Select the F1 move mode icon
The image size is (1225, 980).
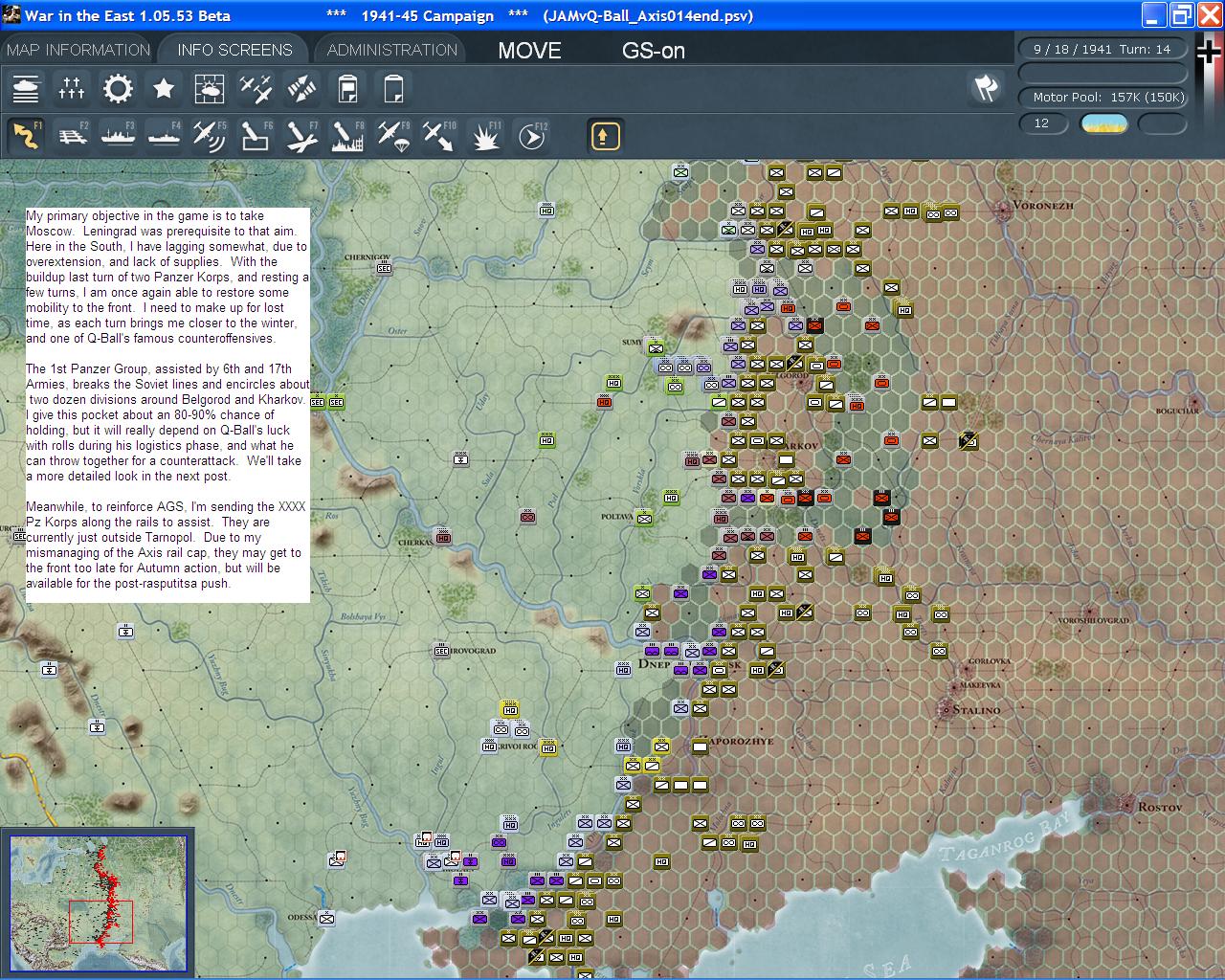26,136
